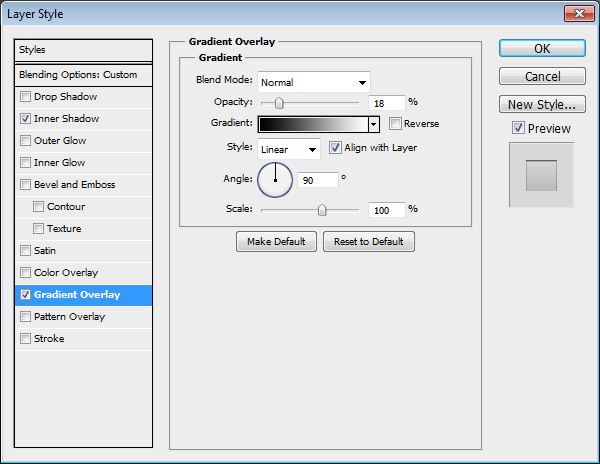Viewport: 600px width, 464px height.
Task: Enable the Drop Shadow checkbox
Action: (x=26, y=97)
